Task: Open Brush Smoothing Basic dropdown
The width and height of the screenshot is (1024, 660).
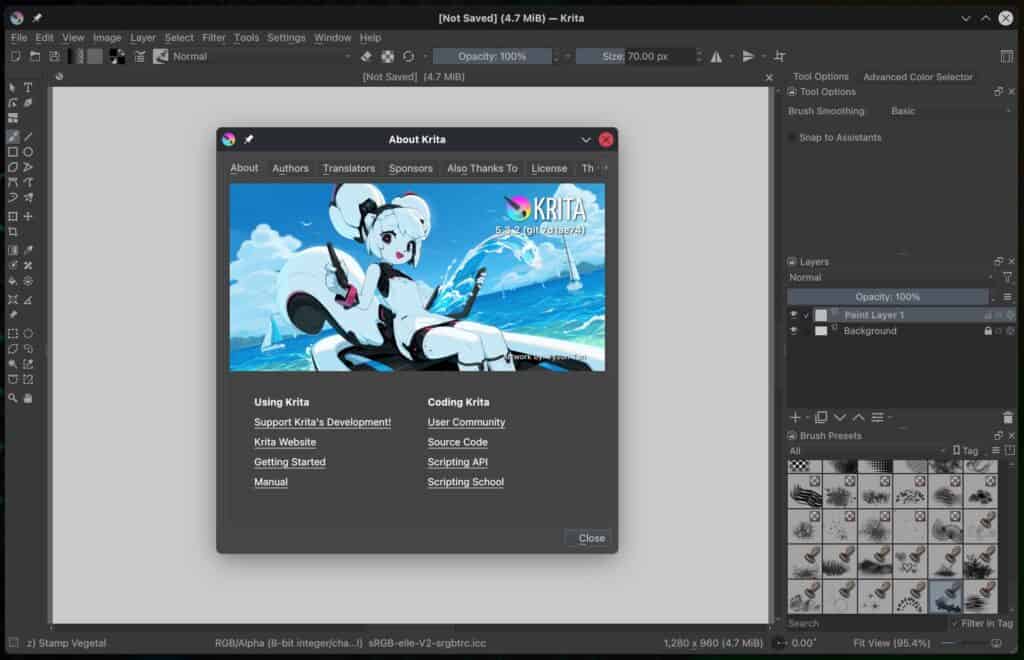Action: pyautogui.click(x=950, y=112)
